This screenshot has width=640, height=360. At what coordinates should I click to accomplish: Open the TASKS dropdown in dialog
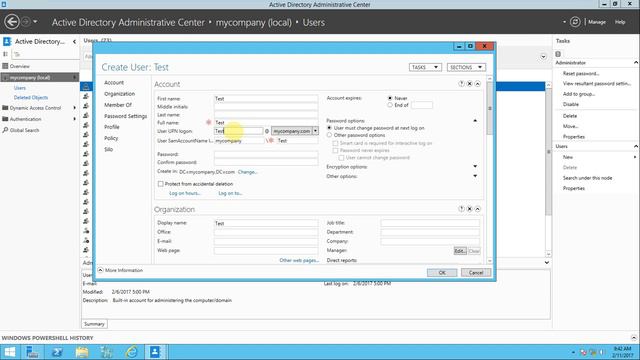coord(425,67)
